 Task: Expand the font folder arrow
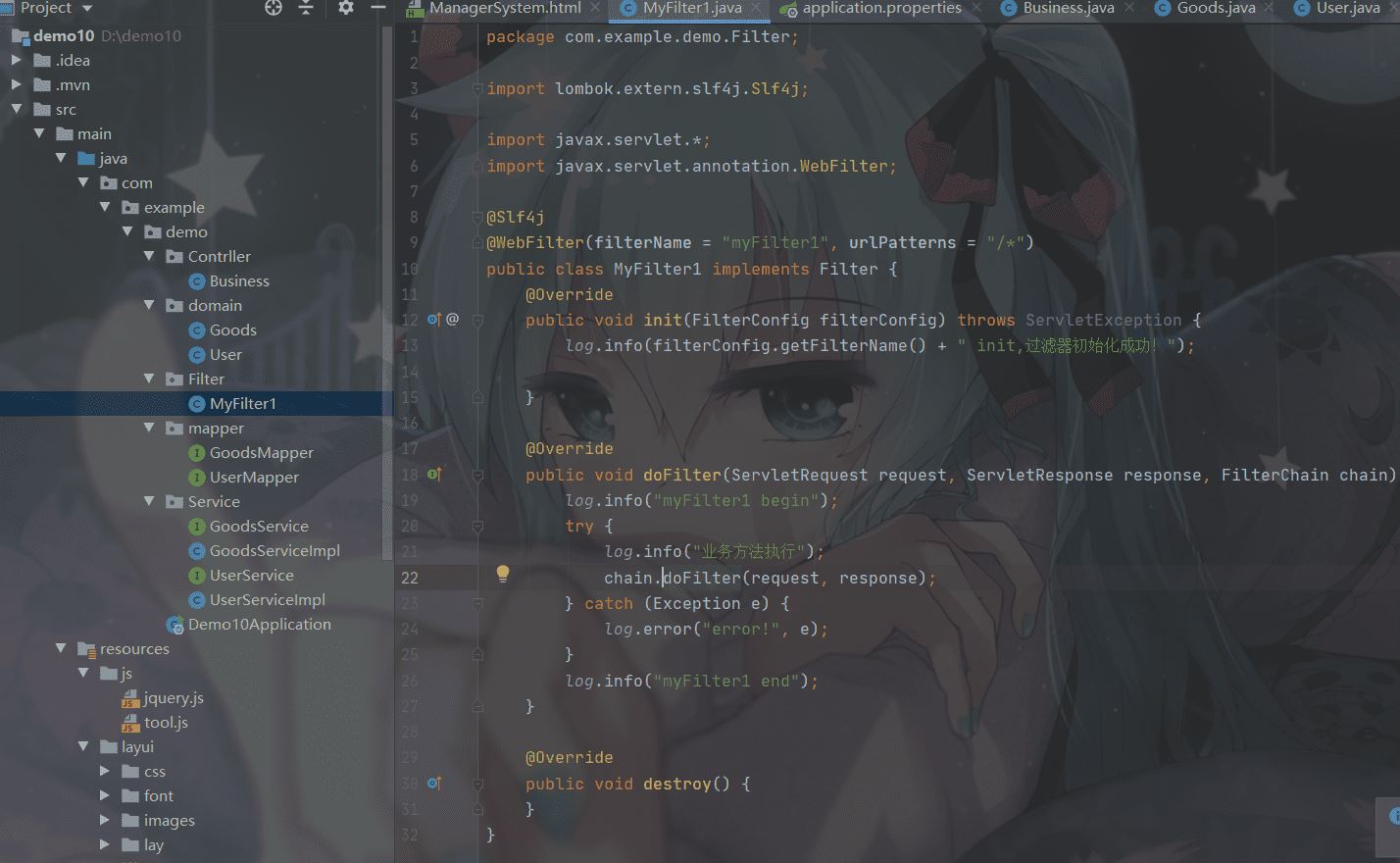[105, 795]
